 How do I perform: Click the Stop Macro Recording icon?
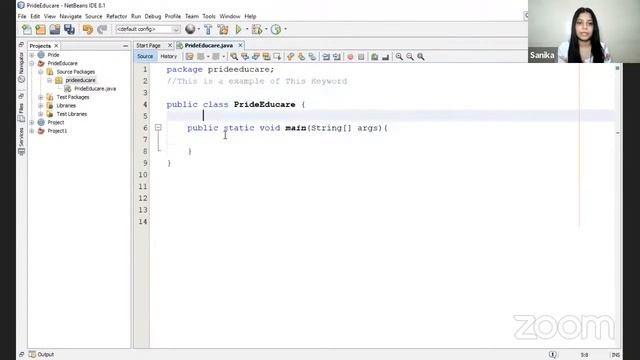(x=361, y=57)
